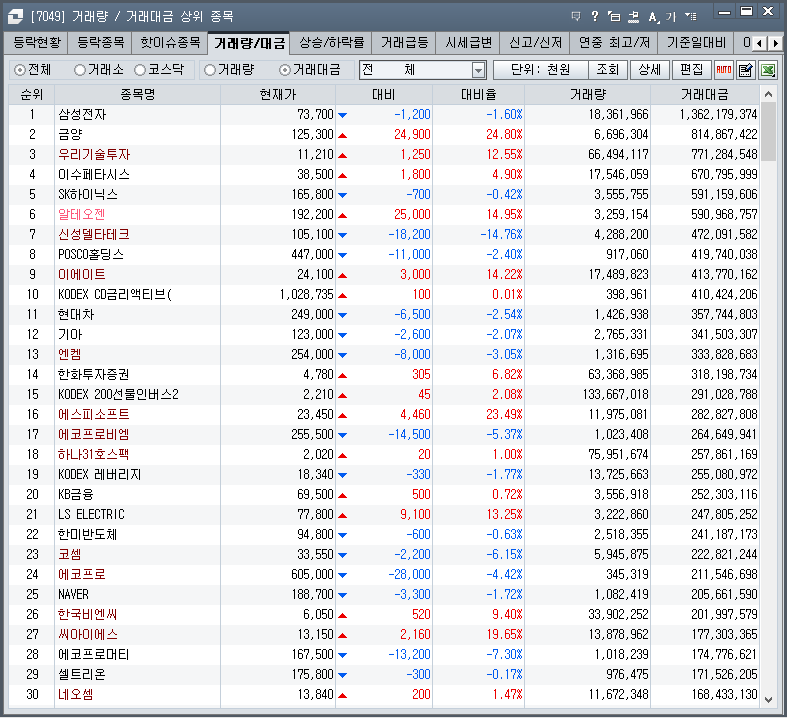Select 에코프로비엠 stock name

[94, 435]
